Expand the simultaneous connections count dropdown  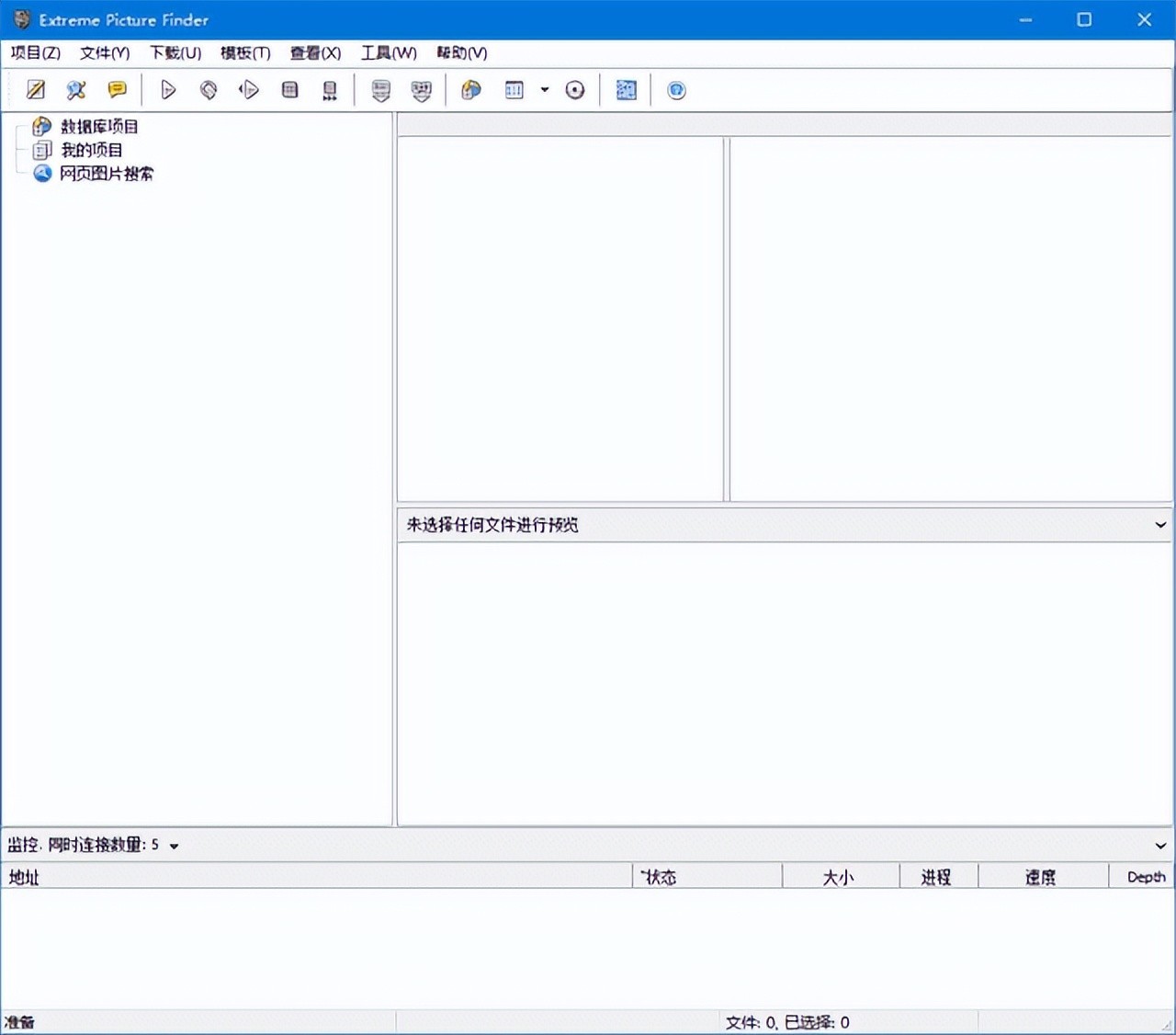[x=174, y=846]
